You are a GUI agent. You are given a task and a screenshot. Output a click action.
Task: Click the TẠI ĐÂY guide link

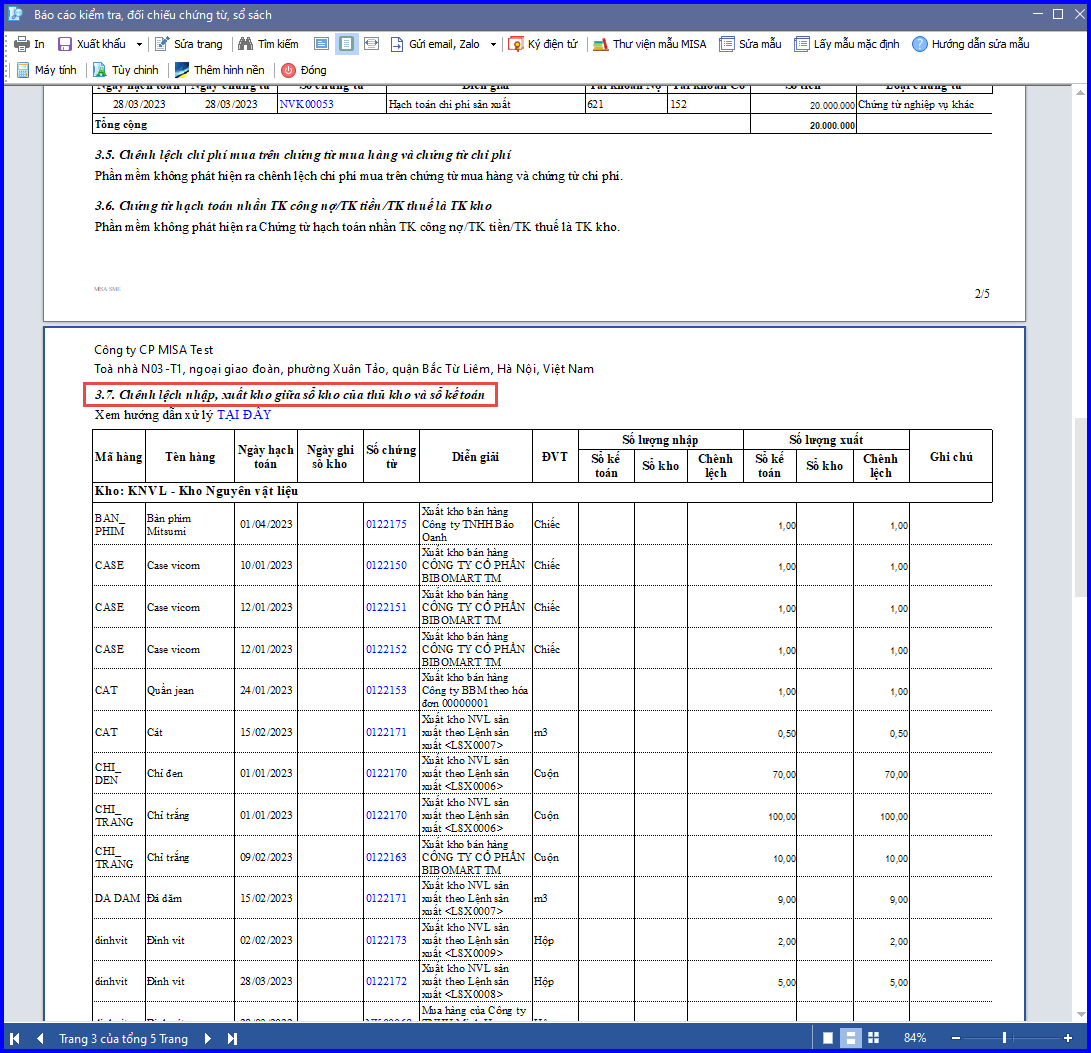pyautogui.click(x=244, y=415)
